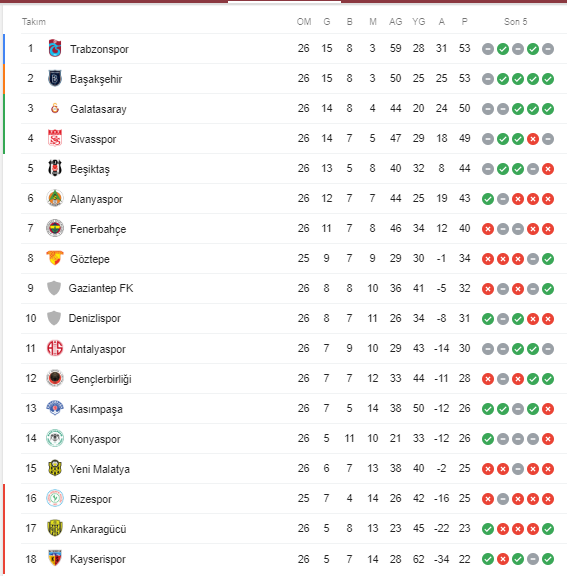Click the Fenerbahçe club crest
Image resolution: width=567 pixels, height=576 pixels.
coord(55,228)
